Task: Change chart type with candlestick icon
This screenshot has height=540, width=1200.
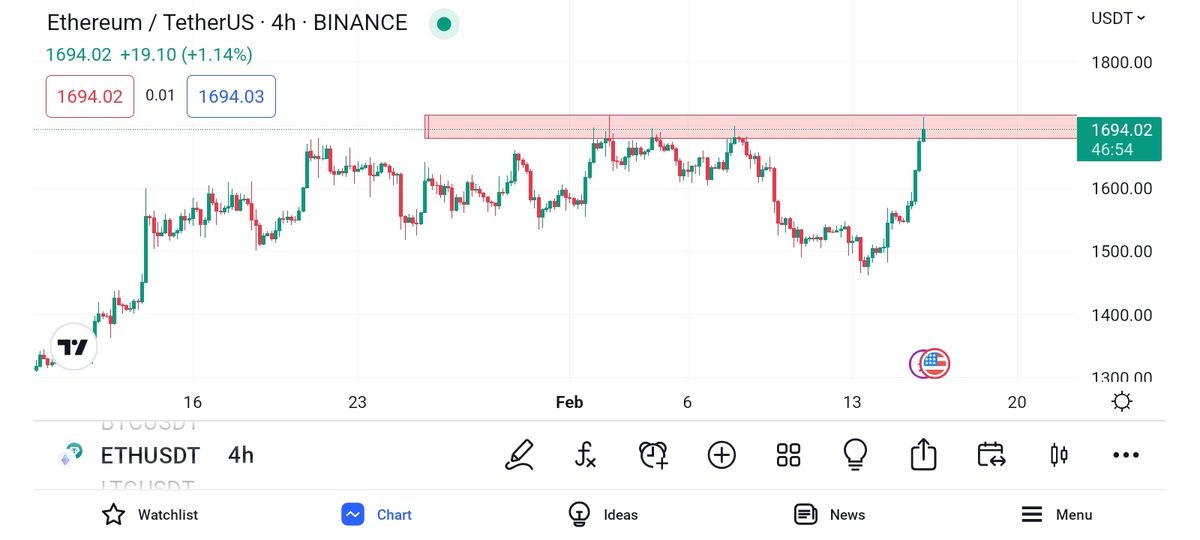Action: click(1058, 455)
